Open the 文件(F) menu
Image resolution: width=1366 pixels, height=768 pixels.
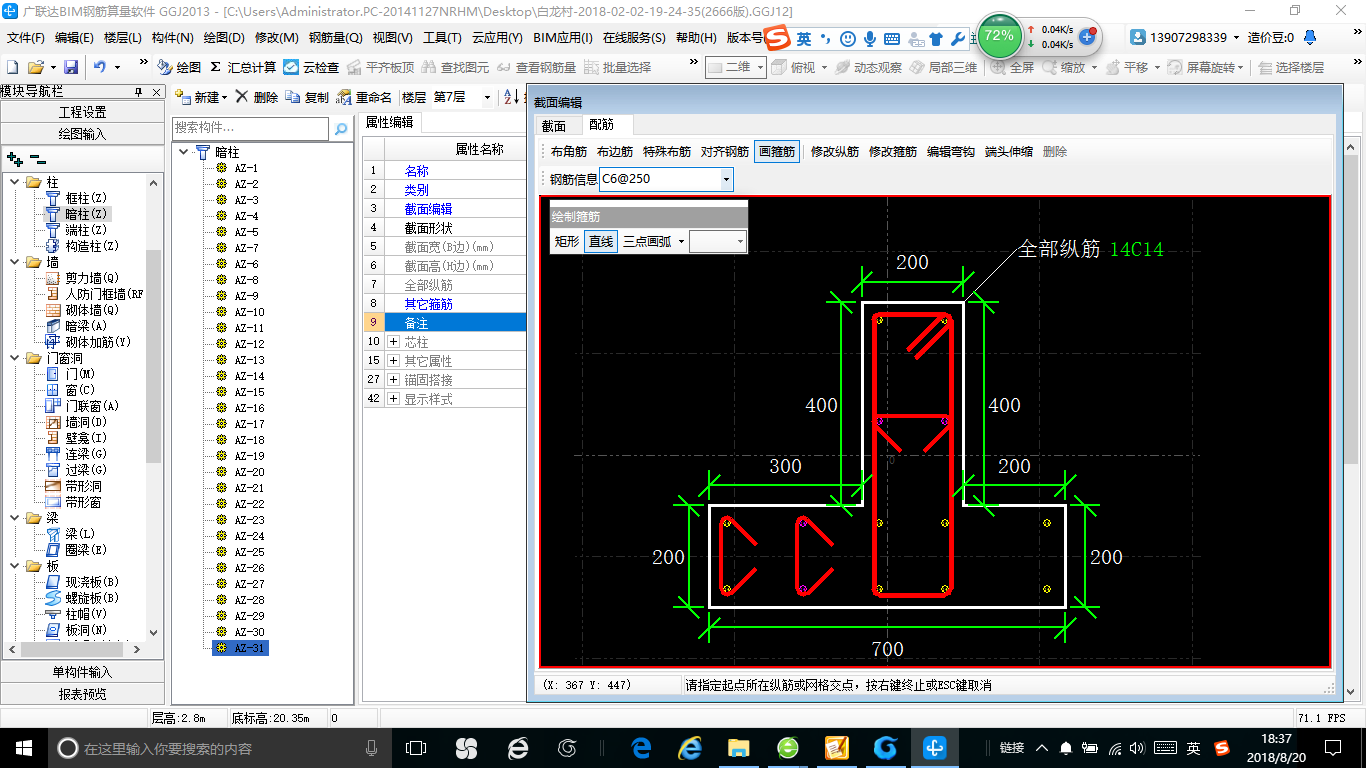26,38
